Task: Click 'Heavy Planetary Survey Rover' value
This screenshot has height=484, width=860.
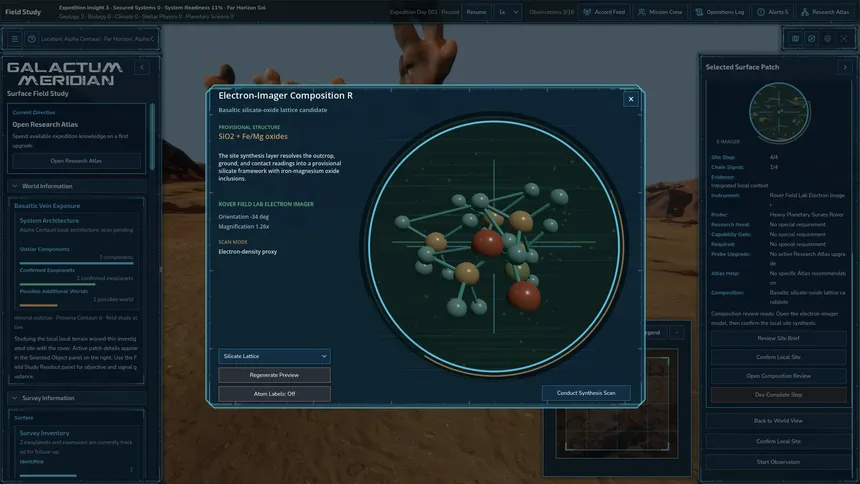Action: [x=806, y=215]
